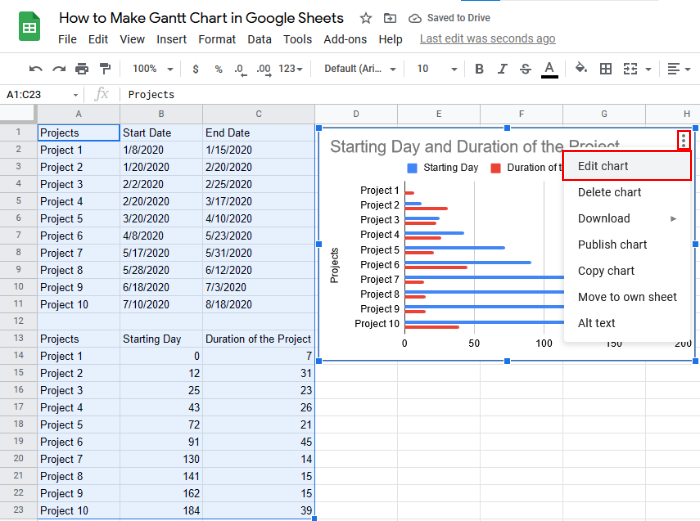Click the merge cells icon
The height and width of the screenshot is (521, 700).
click(630, 69)
